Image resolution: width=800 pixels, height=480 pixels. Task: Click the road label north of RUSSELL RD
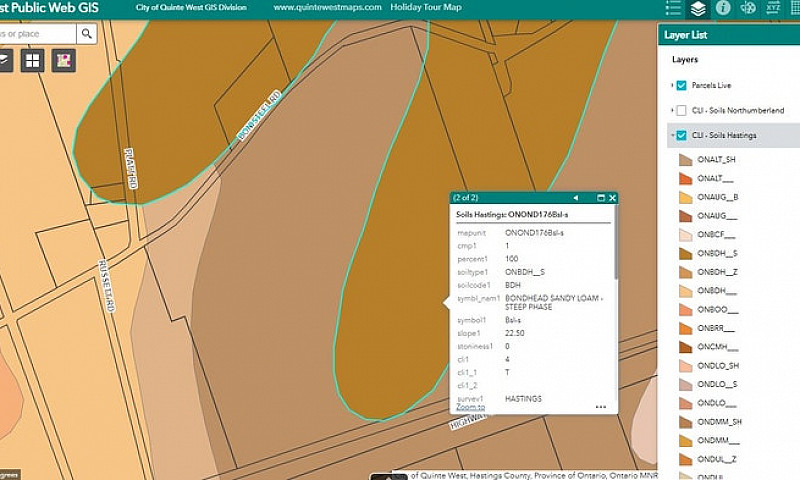tap(131, 169)
